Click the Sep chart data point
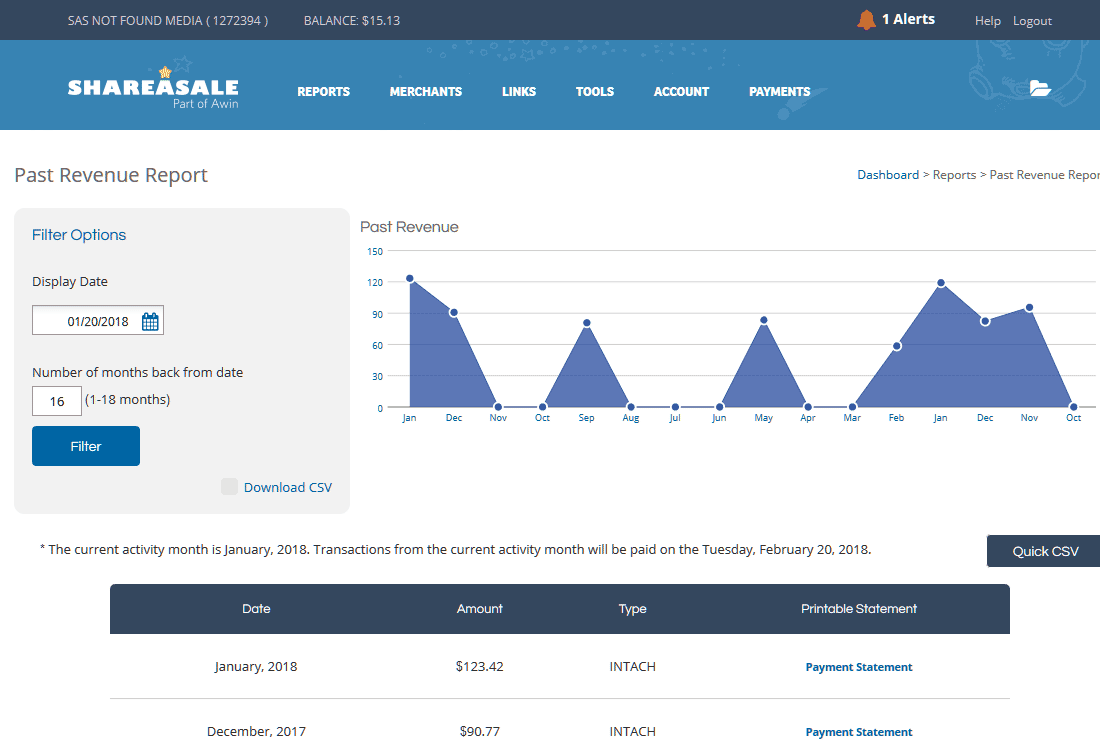This screenshot has height=750, width=1100. click(586, 323)
